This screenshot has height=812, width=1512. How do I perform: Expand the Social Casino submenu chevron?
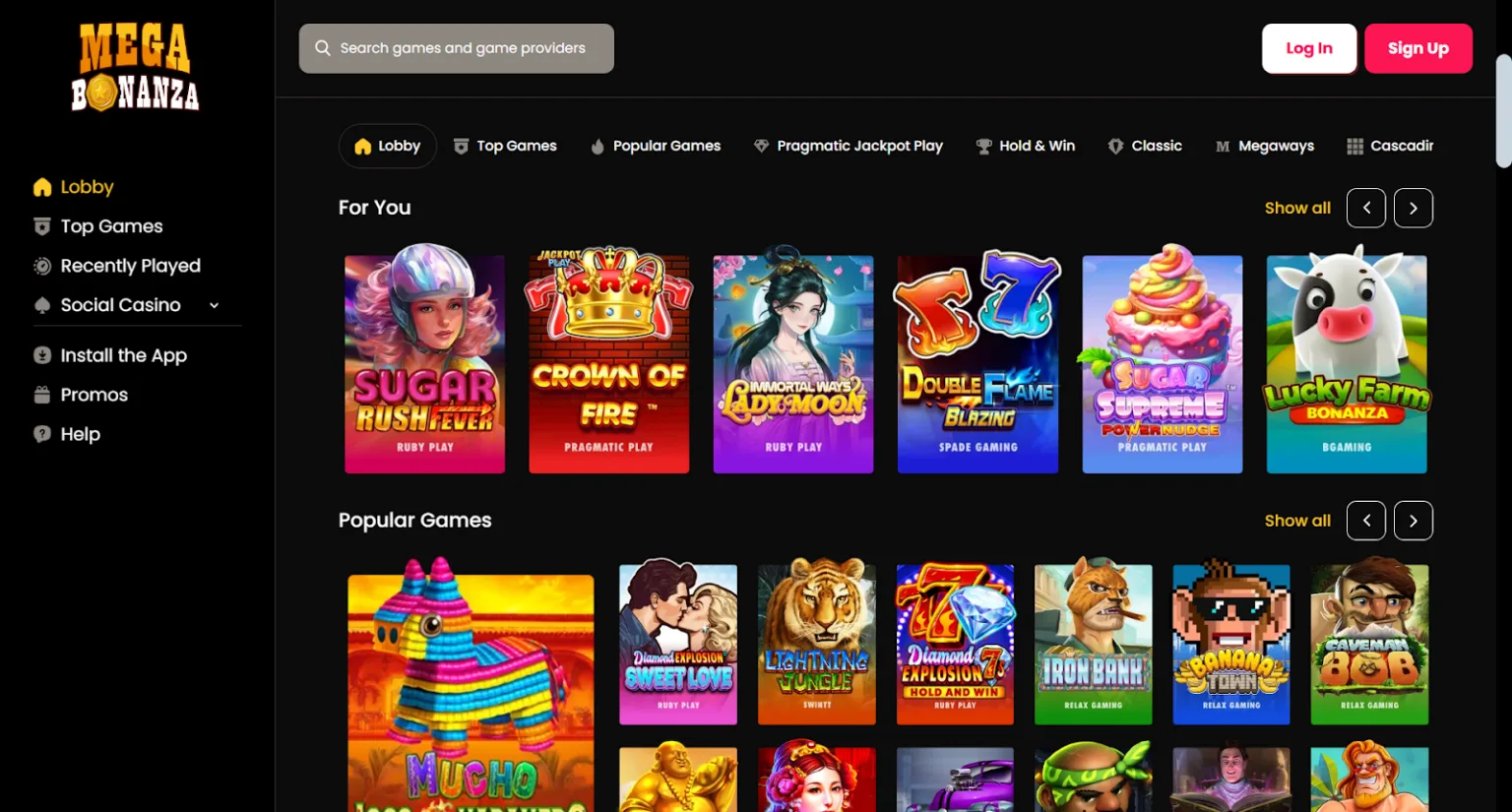tap(214, 305)
